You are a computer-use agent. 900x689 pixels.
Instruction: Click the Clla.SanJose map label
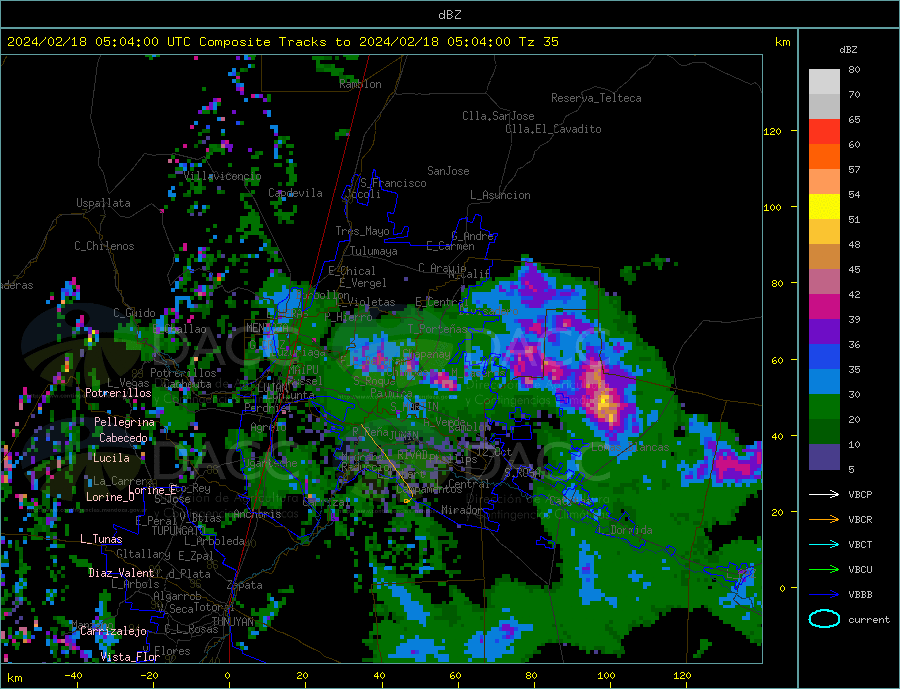[498, 116]
